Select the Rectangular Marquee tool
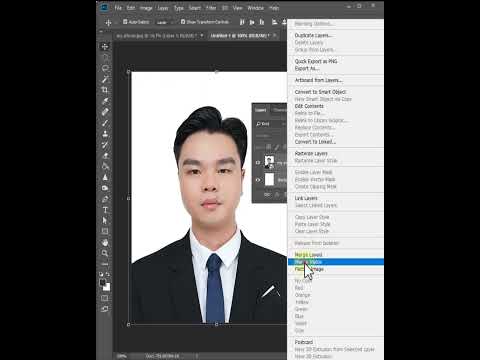480x360 pixels. pos(105,57)
